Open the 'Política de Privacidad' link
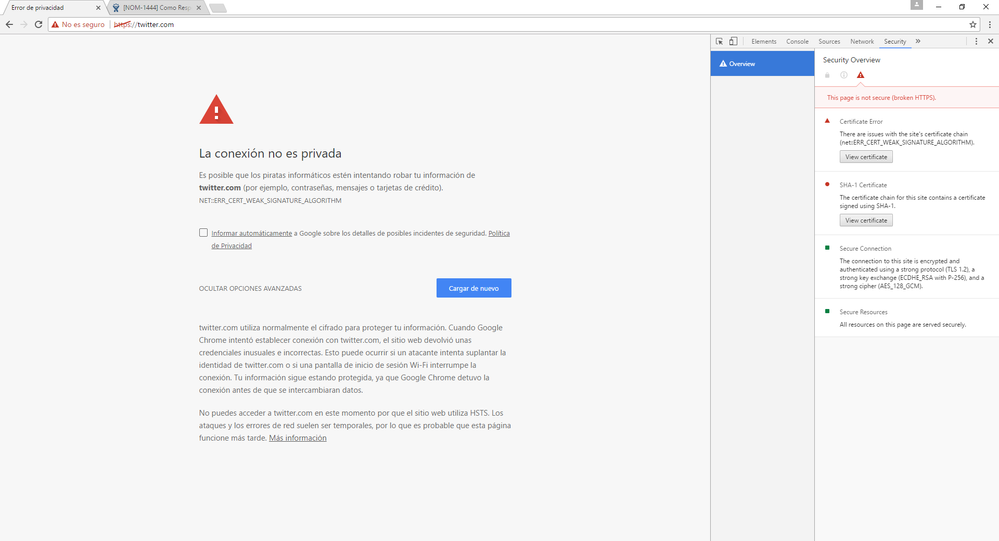The image size is (999, 541). point(499,233)
